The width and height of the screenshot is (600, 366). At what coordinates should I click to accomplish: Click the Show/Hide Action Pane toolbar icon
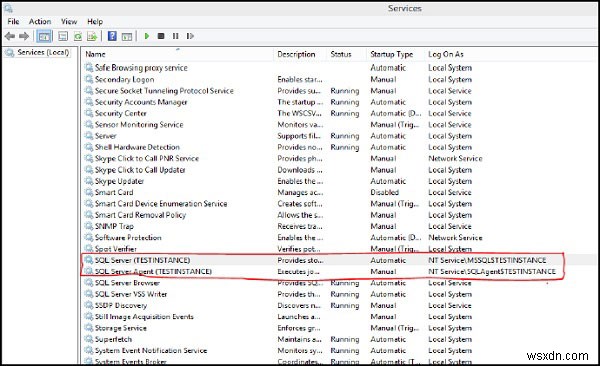pyautogui.click(x=127, y=37)
